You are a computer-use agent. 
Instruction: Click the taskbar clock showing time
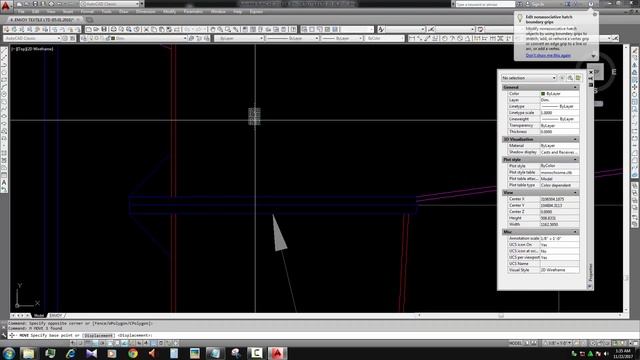(623, 353)
